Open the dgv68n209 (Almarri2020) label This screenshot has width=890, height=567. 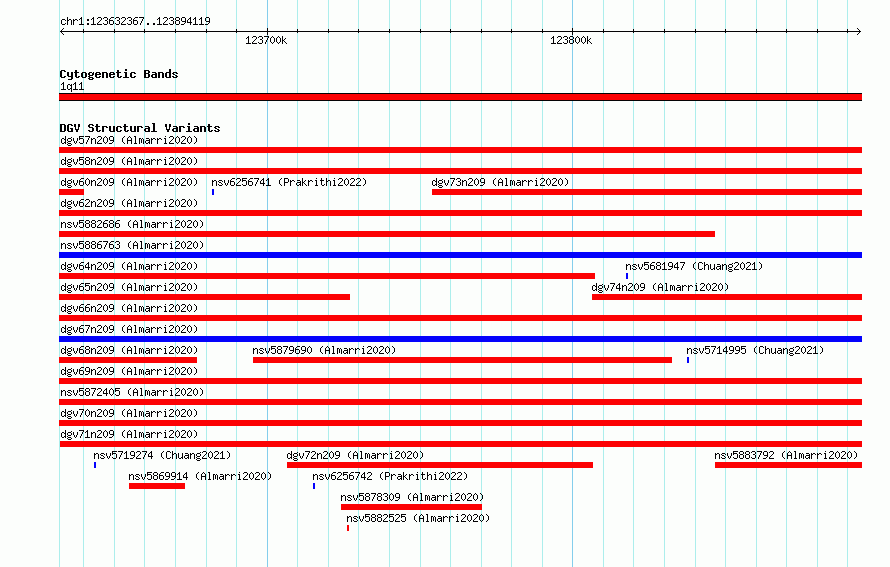tap(129, 350)
